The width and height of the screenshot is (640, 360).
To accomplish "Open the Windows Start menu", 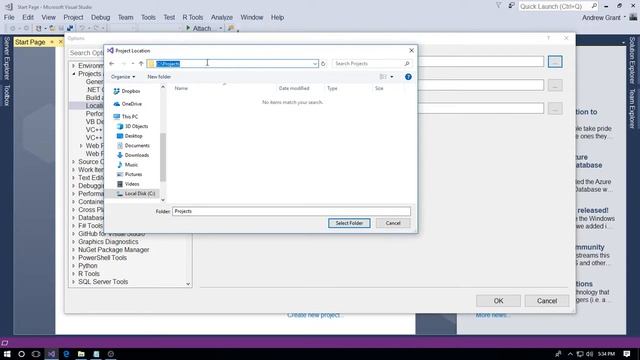I will click(7, 354).
